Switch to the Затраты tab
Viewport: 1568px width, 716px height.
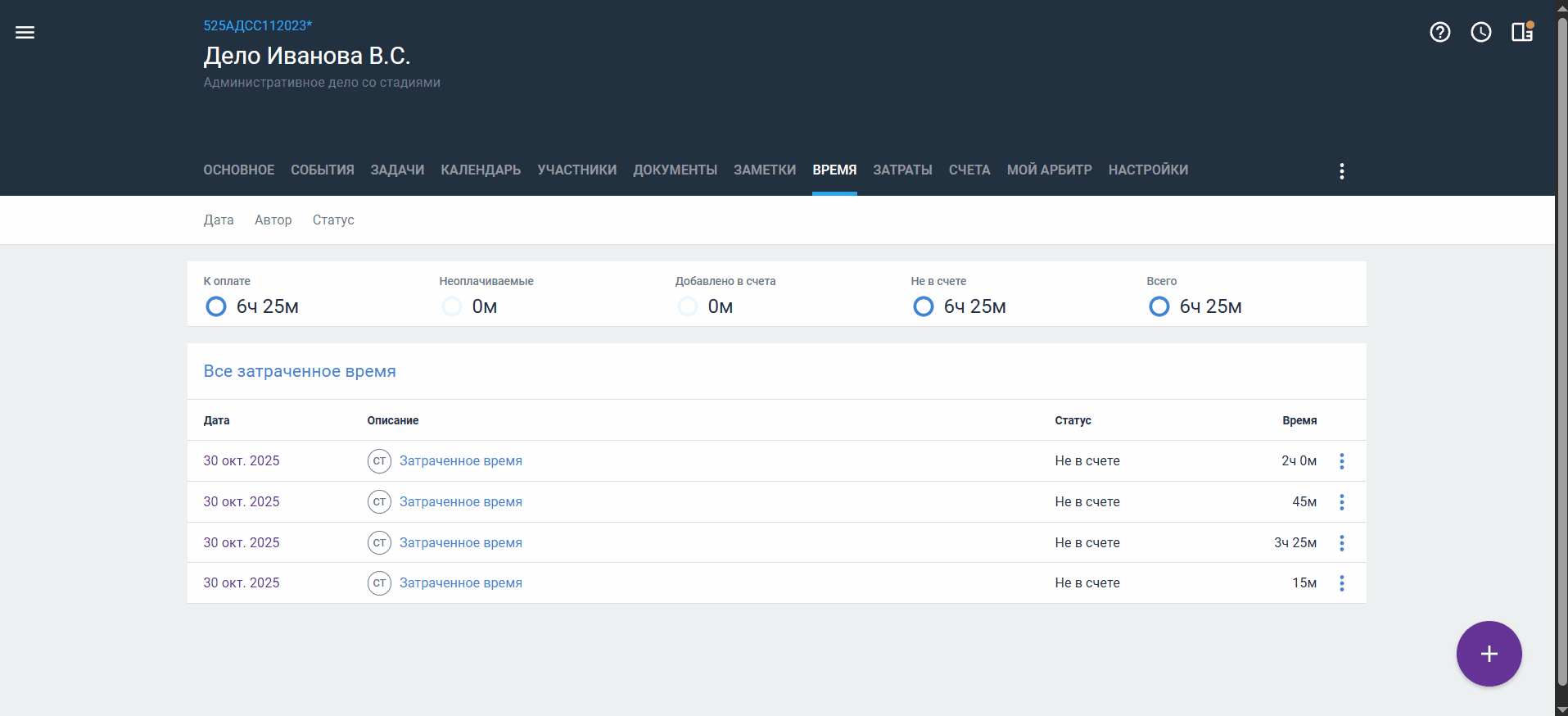click(902, 170)
